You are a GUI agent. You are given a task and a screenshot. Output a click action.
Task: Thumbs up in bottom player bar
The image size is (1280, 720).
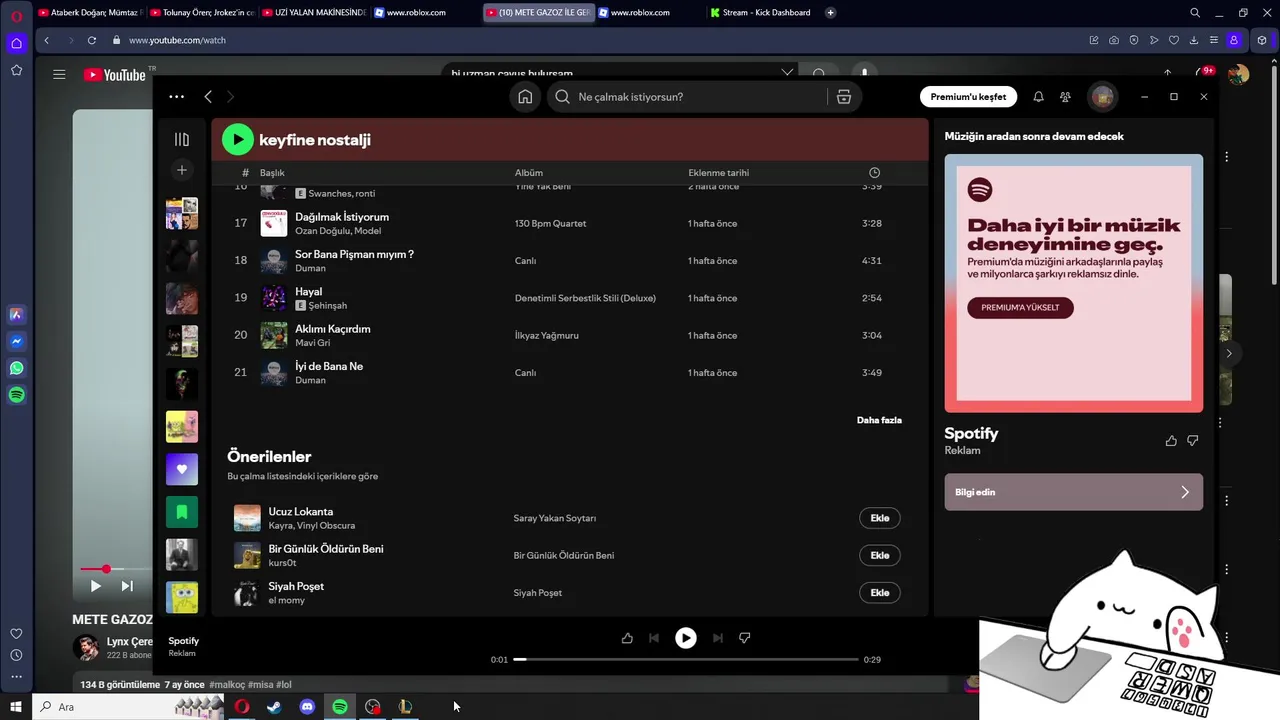click(x=627, y=638)
